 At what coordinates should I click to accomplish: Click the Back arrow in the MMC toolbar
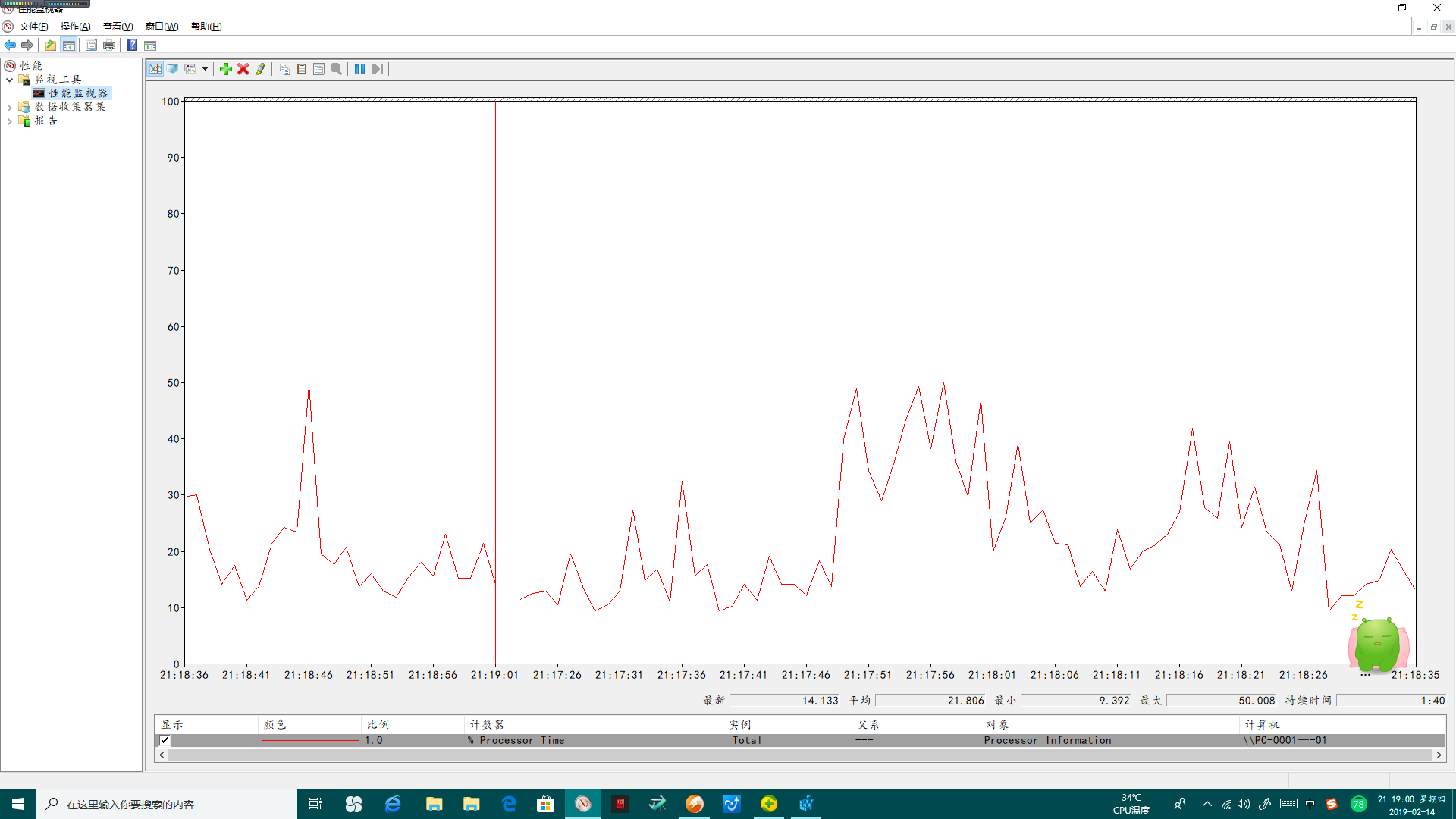10,45
